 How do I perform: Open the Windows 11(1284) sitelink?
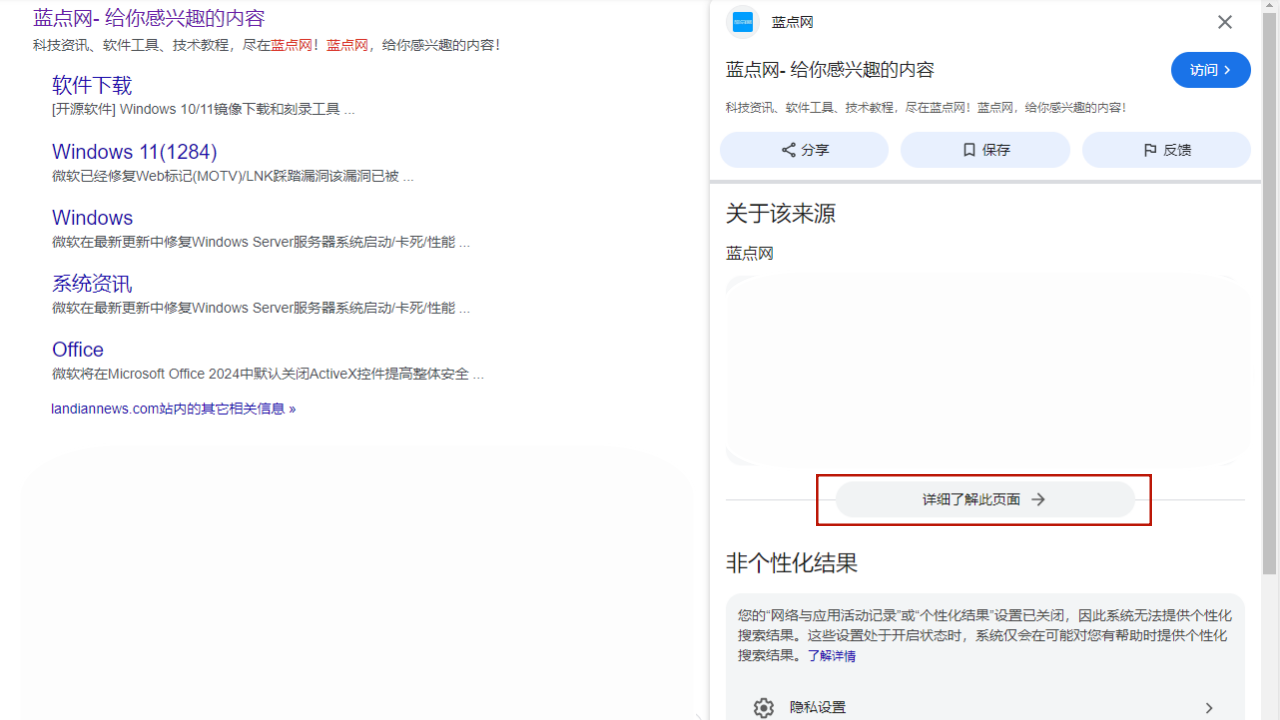pyautogui.click(x=134, y=151)
